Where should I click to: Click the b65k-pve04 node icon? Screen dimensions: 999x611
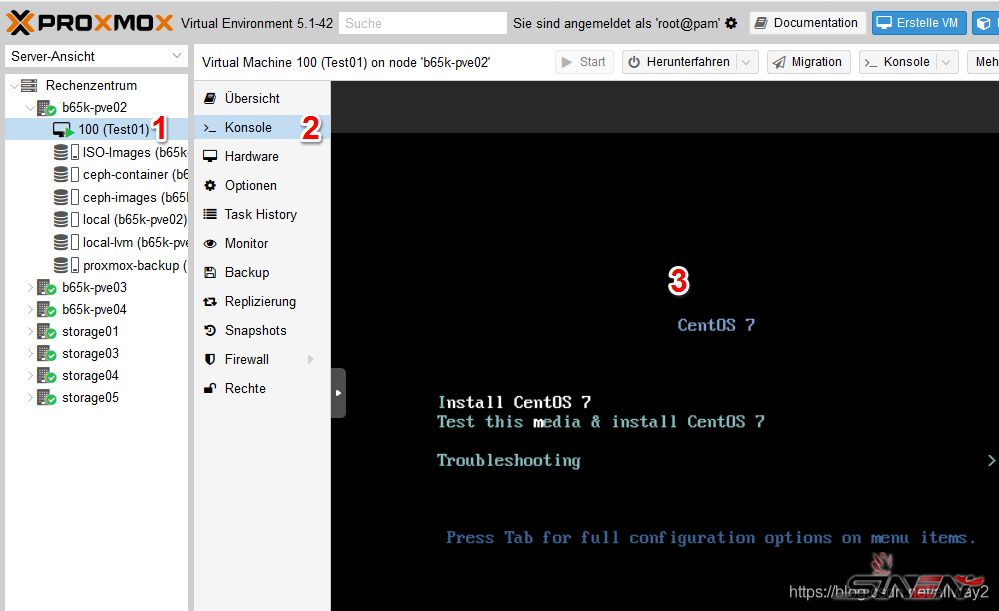click(47, 310)
